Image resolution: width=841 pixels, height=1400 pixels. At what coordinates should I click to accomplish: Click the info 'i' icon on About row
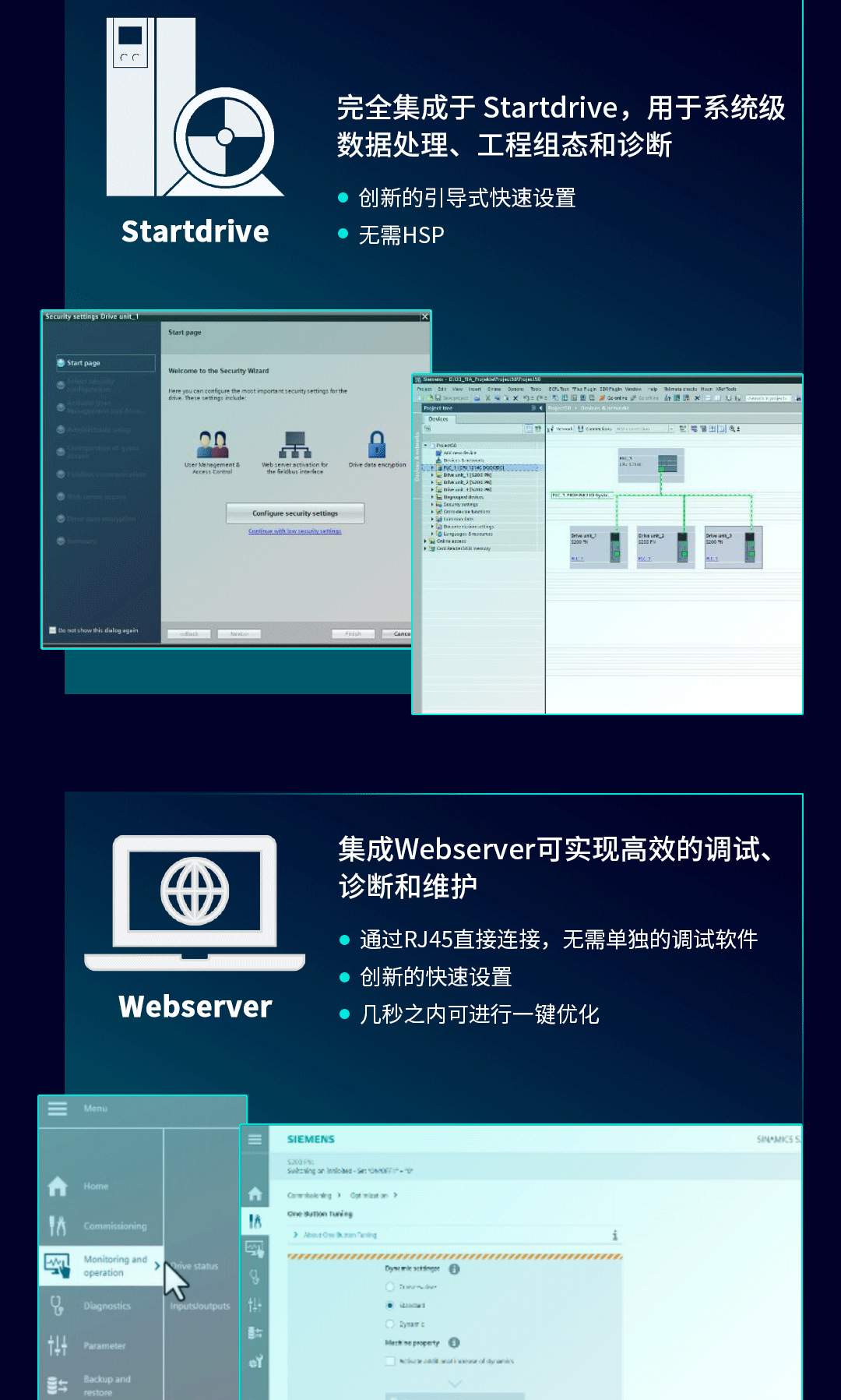point(614,1235)
